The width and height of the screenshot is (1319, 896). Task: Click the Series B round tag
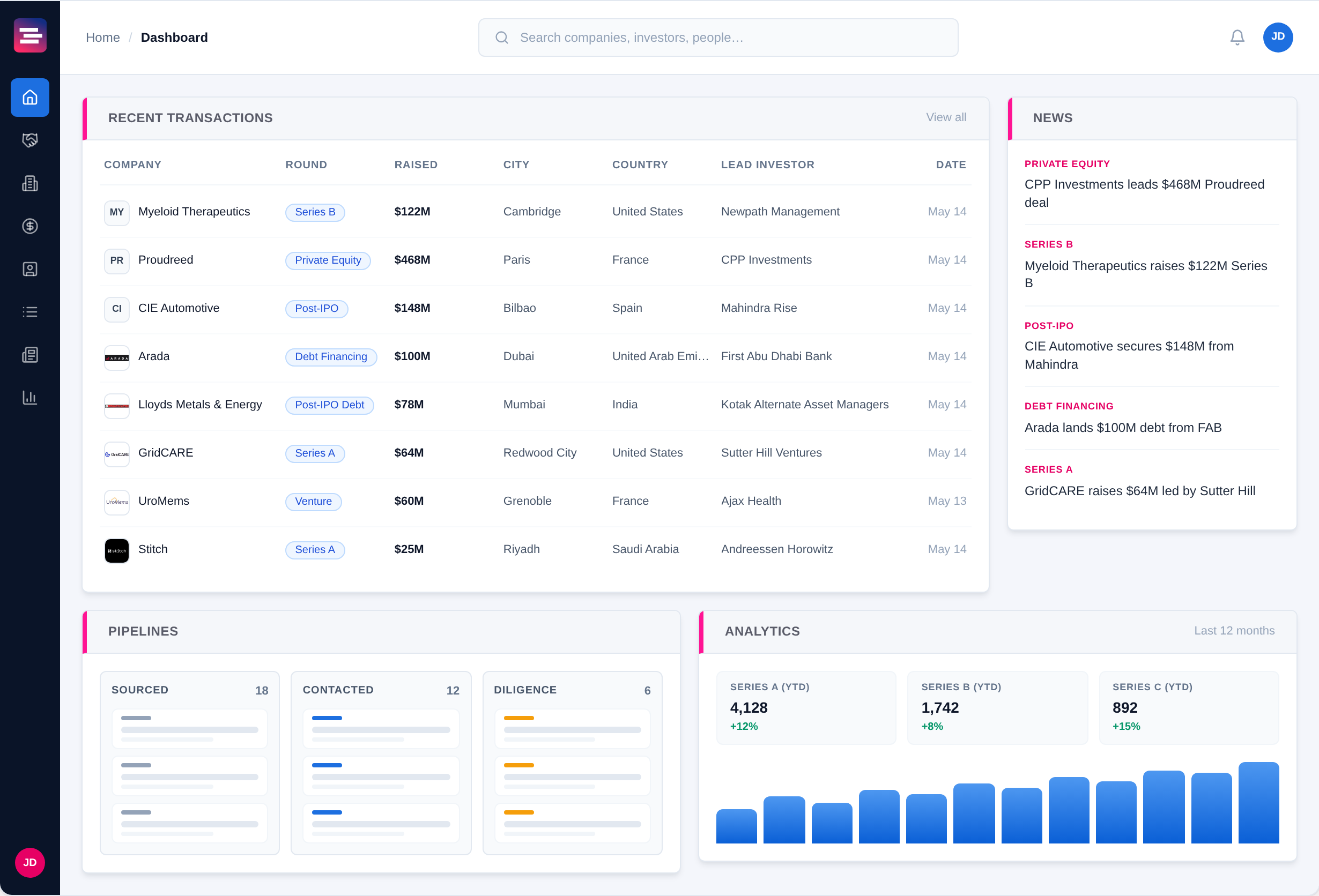click(315, 212)
